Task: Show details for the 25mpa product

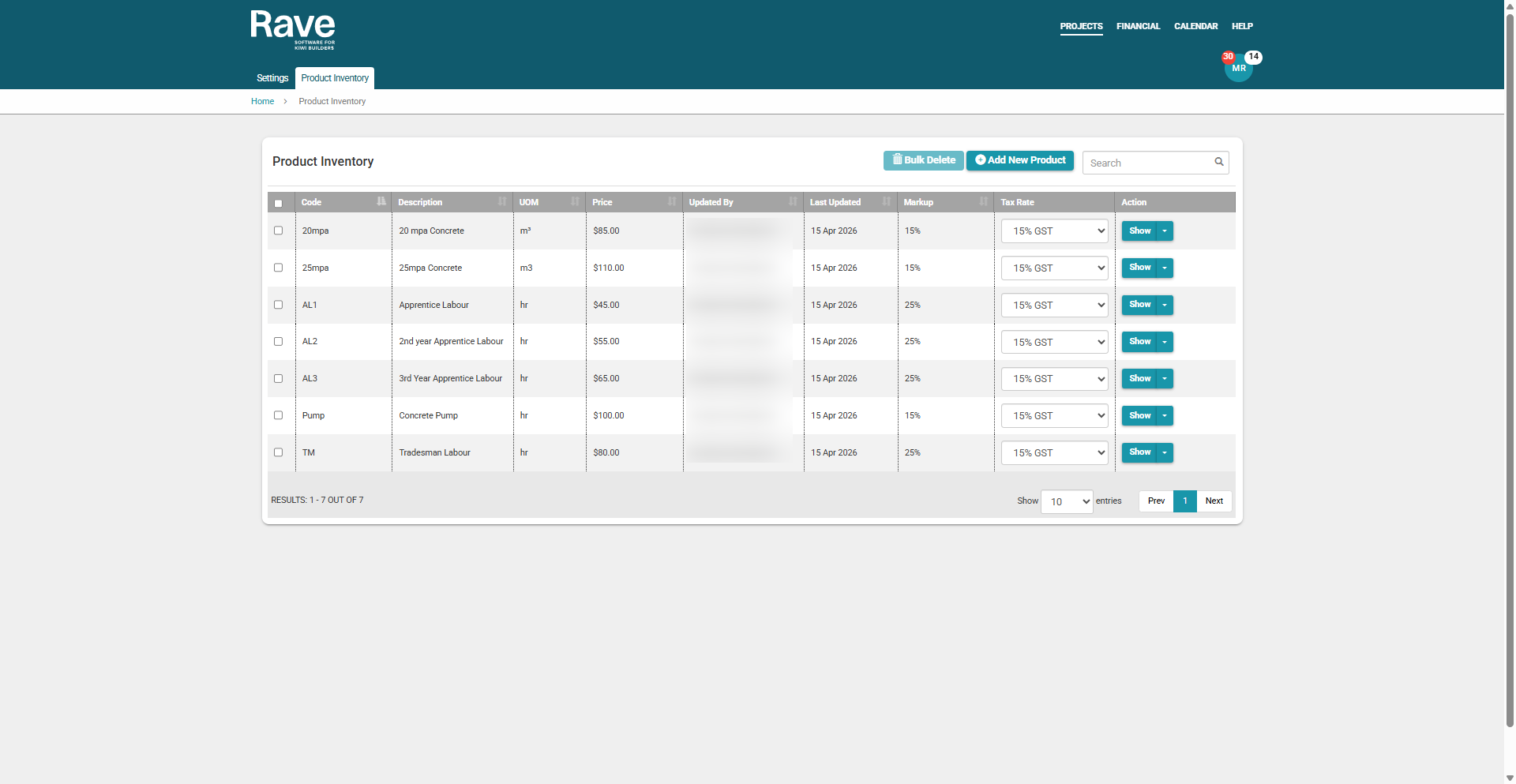Action: (1139, 268)
